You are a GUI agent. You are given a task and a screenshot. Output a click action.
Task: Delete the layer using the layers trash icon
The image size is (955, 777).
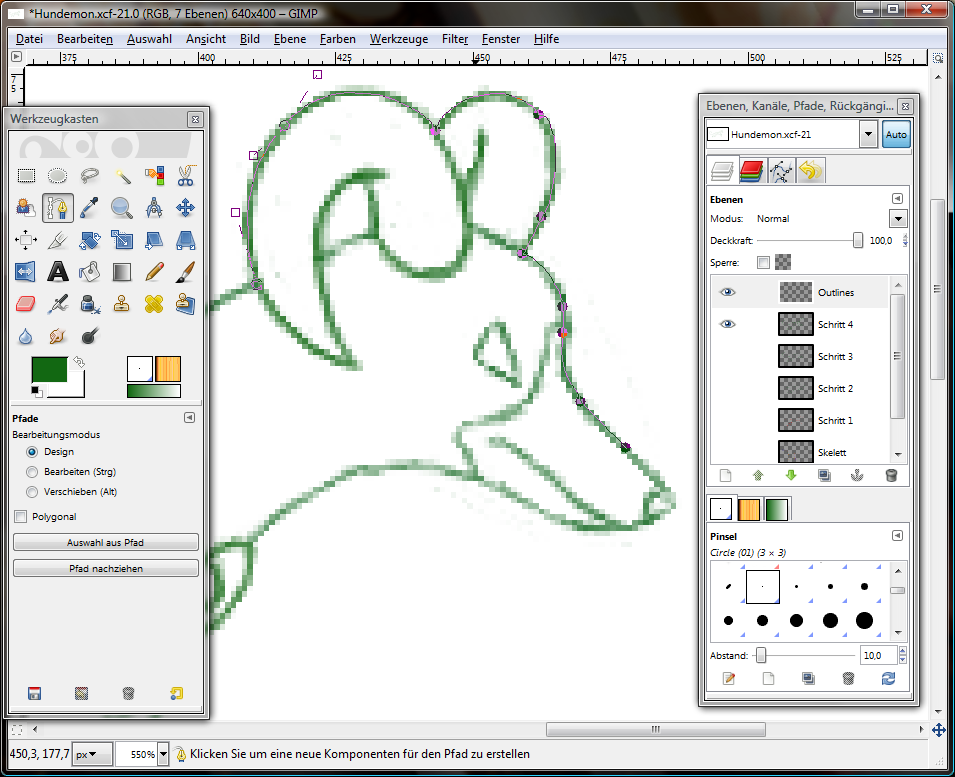tap(891, 476)
